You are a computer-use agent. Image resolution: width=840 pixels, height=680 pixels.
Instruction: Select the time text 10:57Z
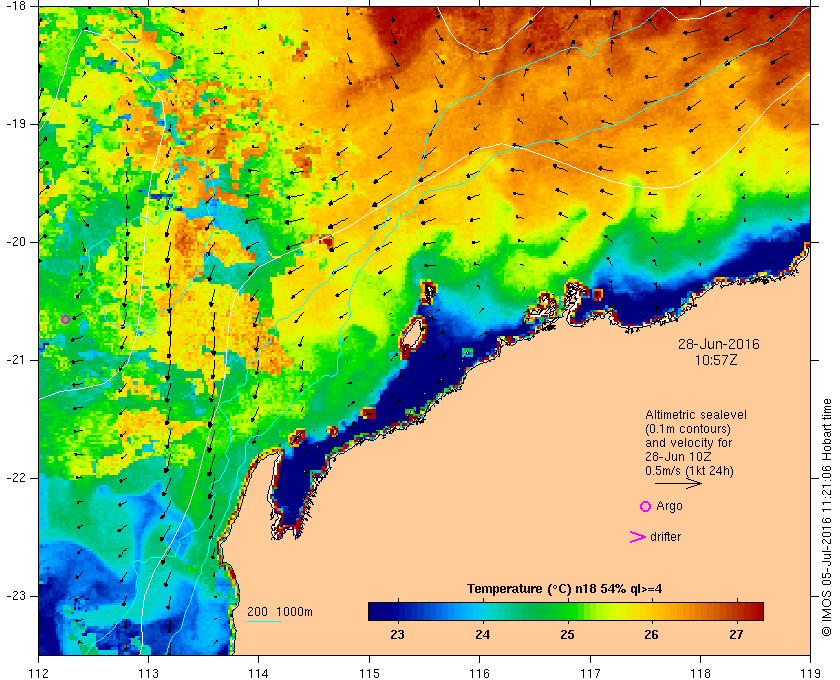point(716,360)
